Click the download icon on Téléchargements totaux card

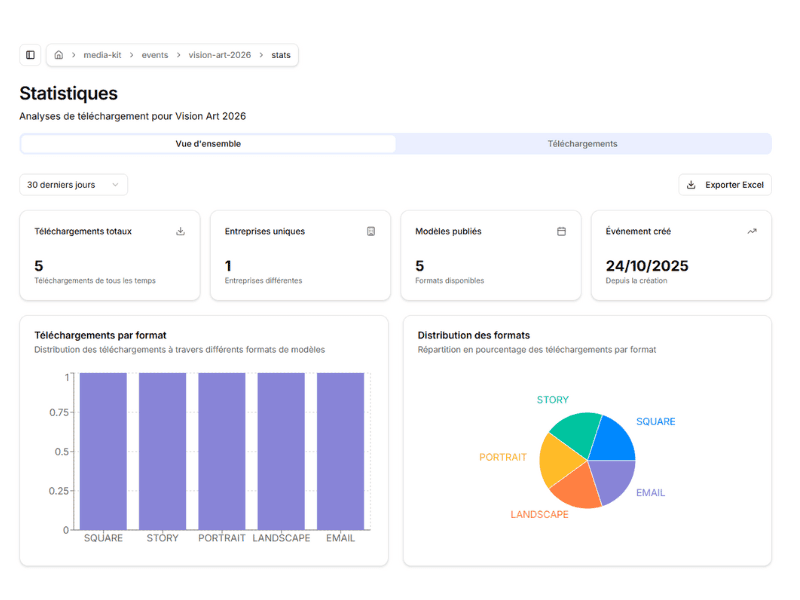(180, 231)
